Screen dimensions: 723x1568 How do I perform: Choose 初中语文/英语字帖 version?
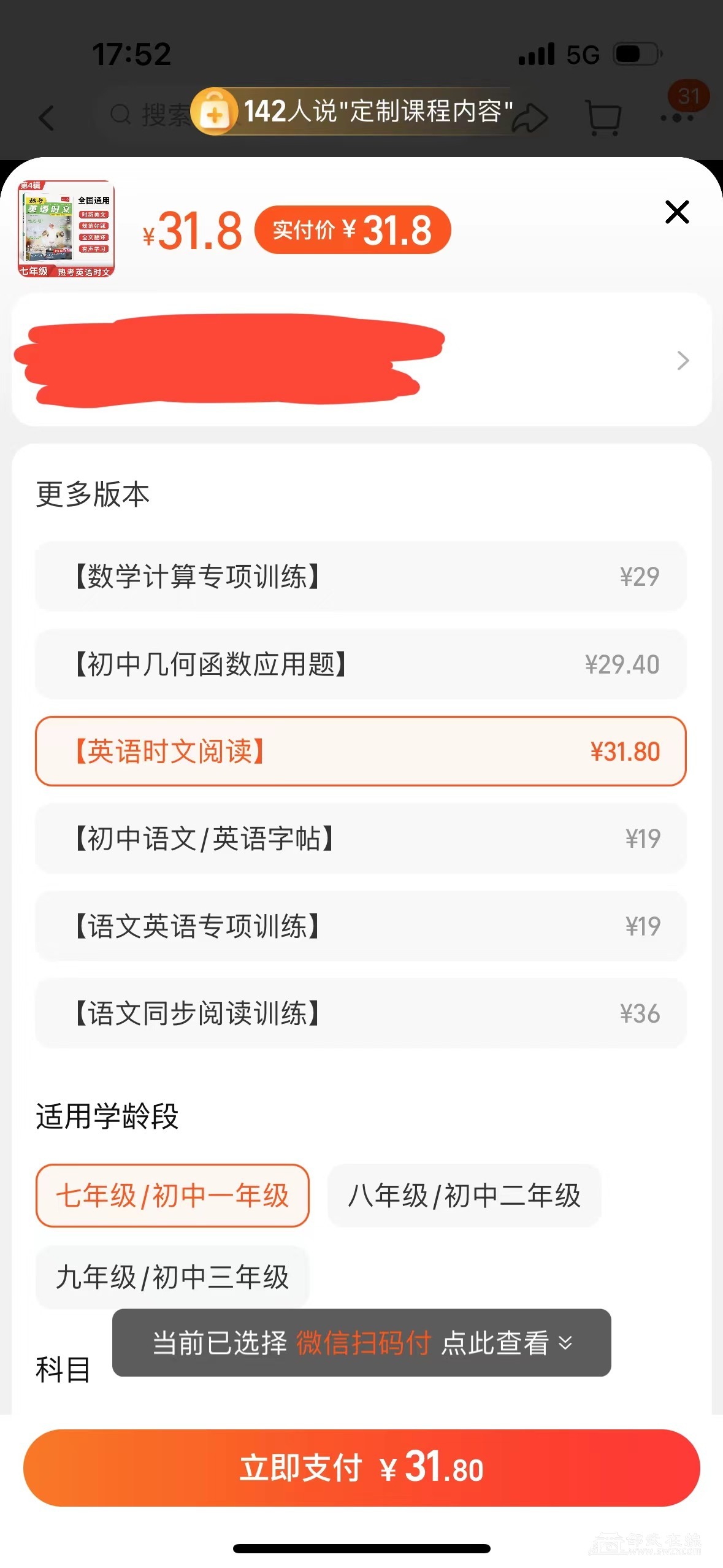[361, 838]
